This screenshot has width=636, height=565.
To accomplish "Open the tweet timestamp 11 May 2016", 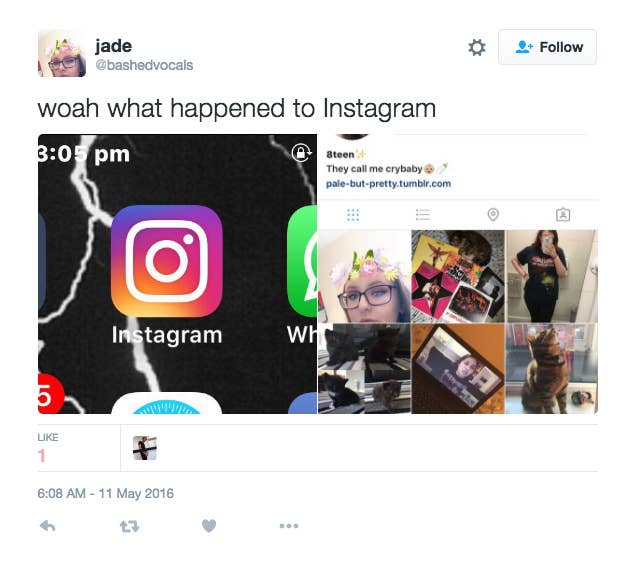I will [105, 494].
